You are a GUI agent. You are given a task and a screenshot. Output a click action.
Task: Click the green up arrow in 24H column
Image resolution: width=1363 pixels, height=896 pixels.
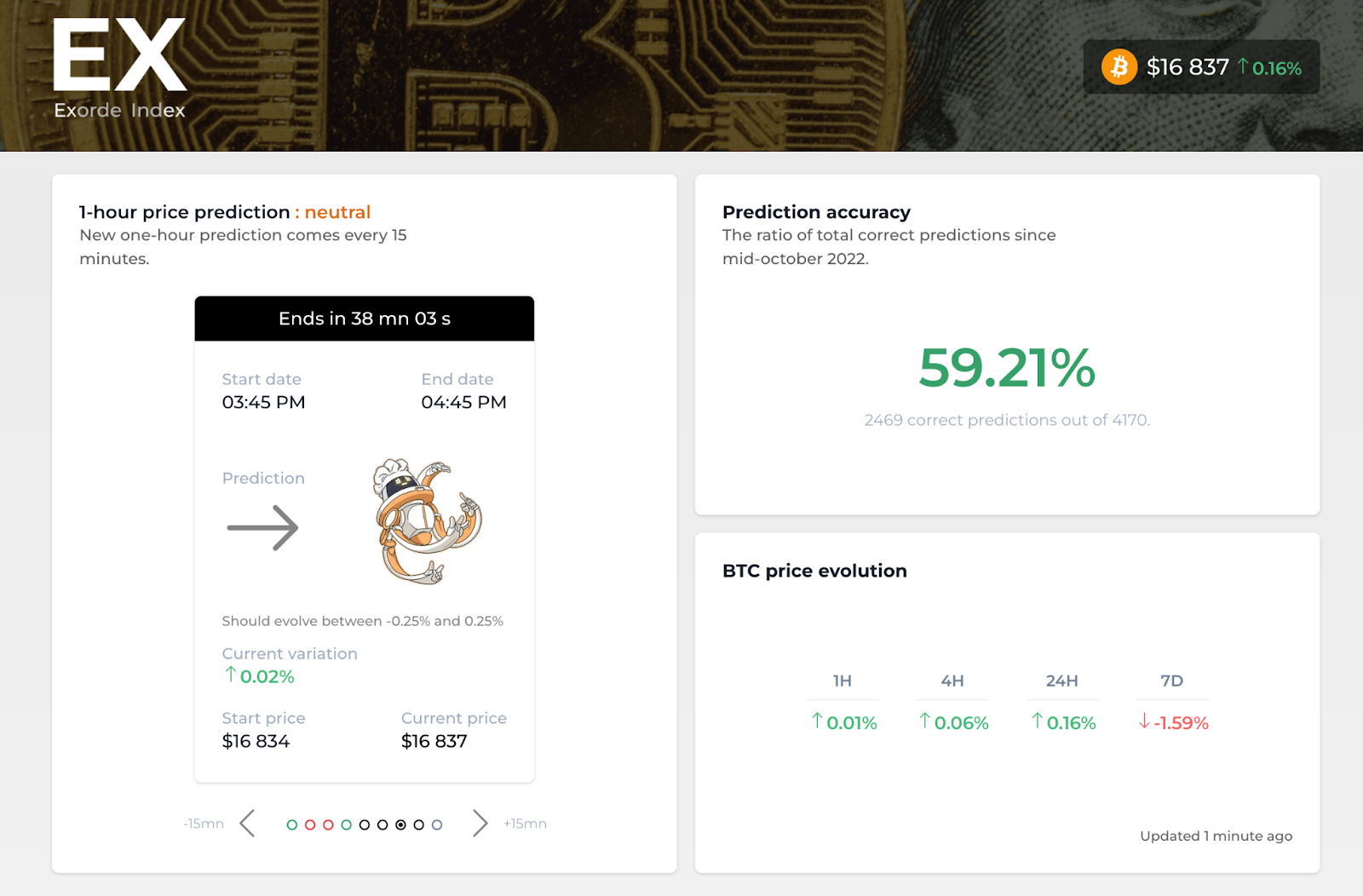tap(1037, 721)
